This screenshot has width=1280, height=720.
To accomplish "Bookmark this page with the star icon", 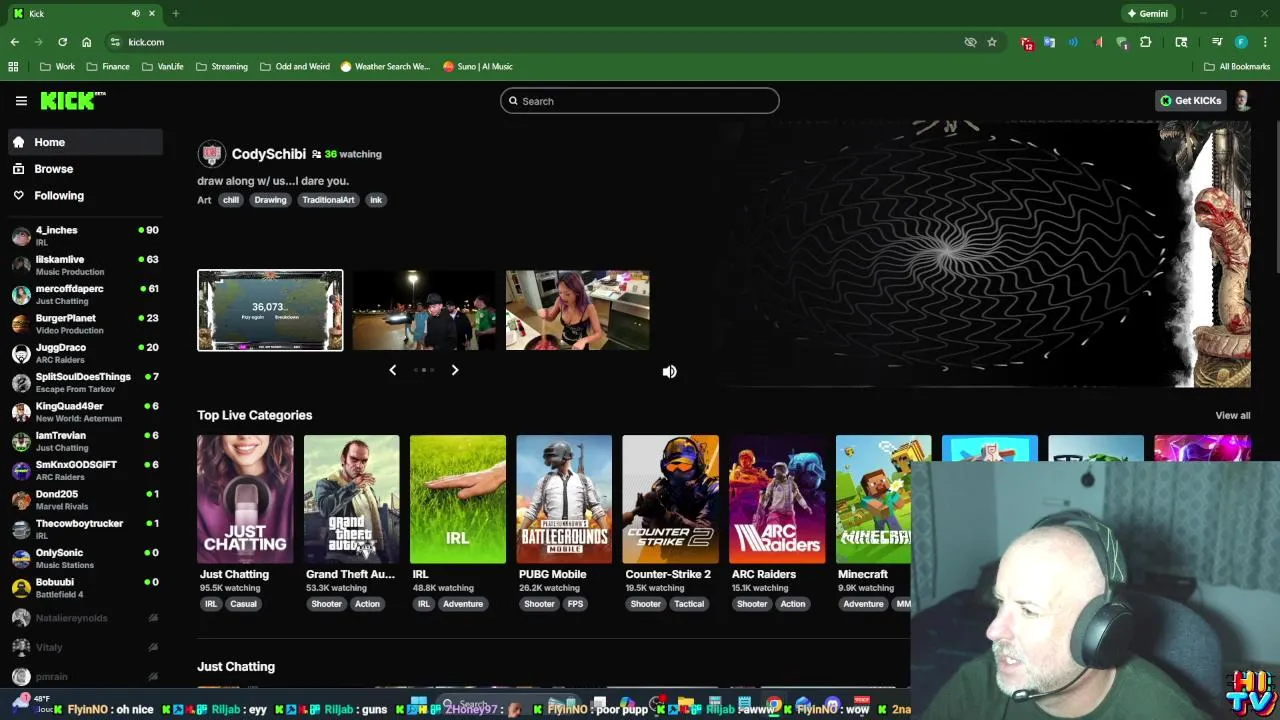I will 992,42.
